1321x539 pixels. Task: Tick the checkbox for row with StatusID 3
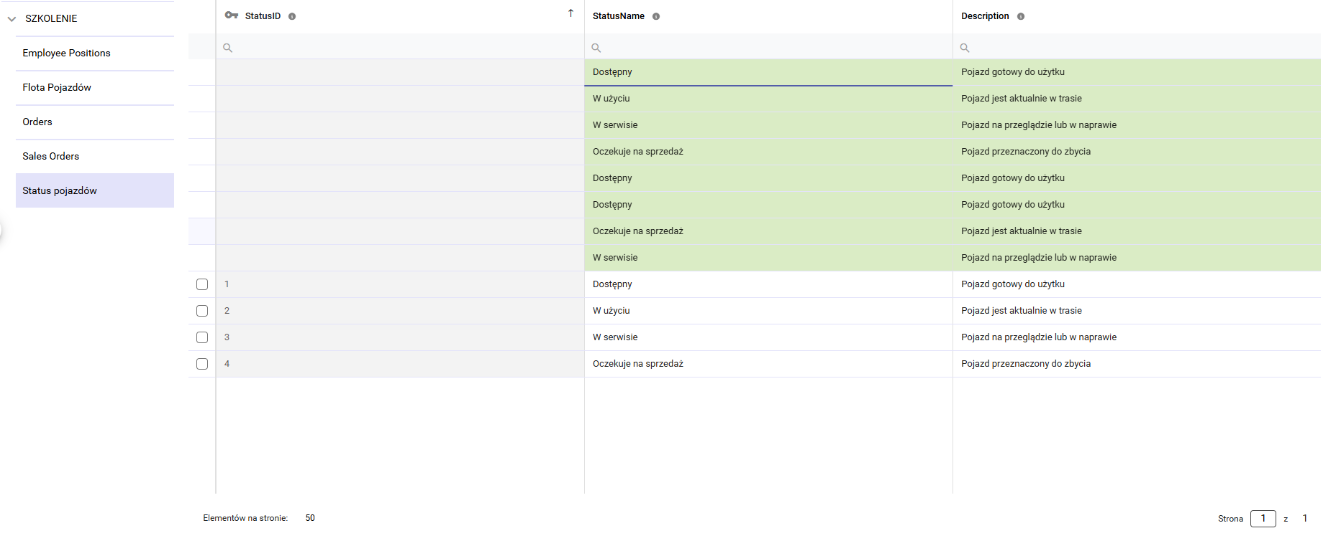point(202,337)
